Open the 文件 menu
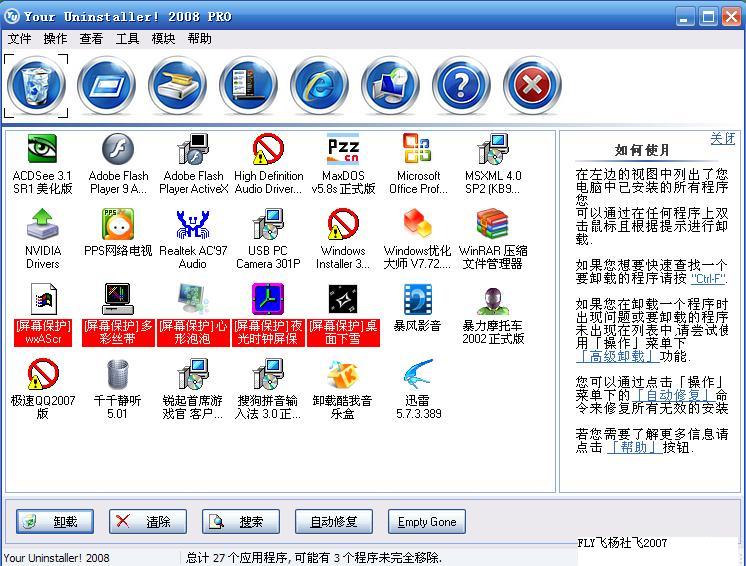The height and width of the screenshot is (566, 746). point(20,39)
